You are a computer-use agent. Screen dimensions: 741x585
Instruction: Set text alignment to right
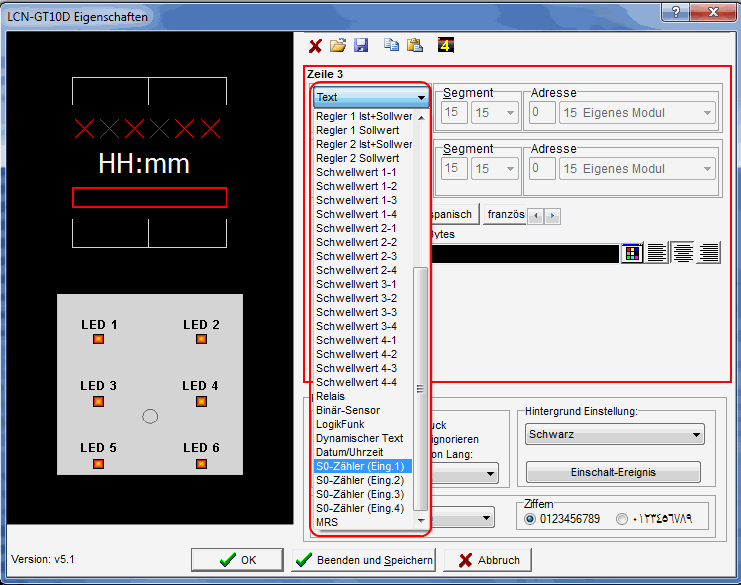709,254
